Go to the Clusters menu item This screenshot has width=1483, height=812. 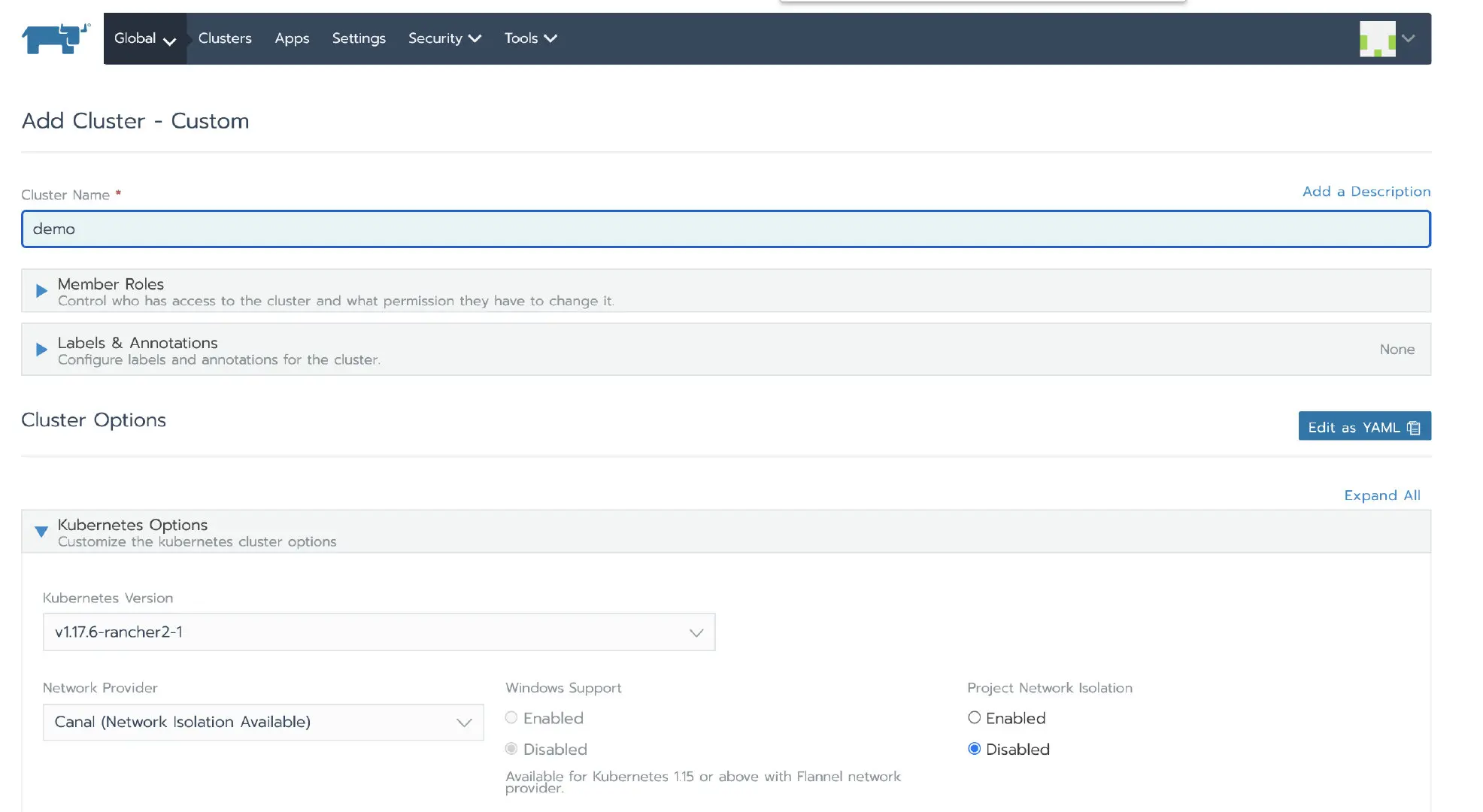click(225, 38)
